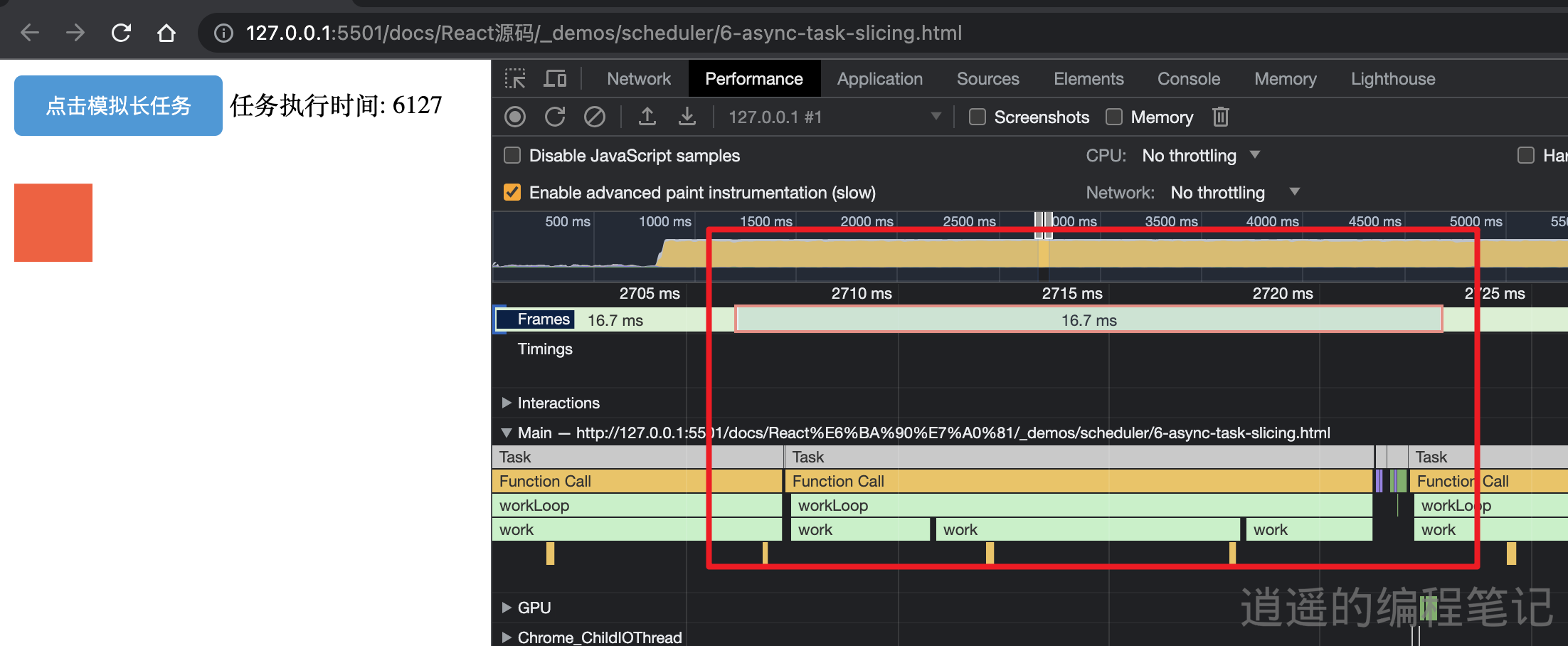Open the recording selector 127.0.0.1 #1
Screen dimensions: 1568x646
(835, 117)
